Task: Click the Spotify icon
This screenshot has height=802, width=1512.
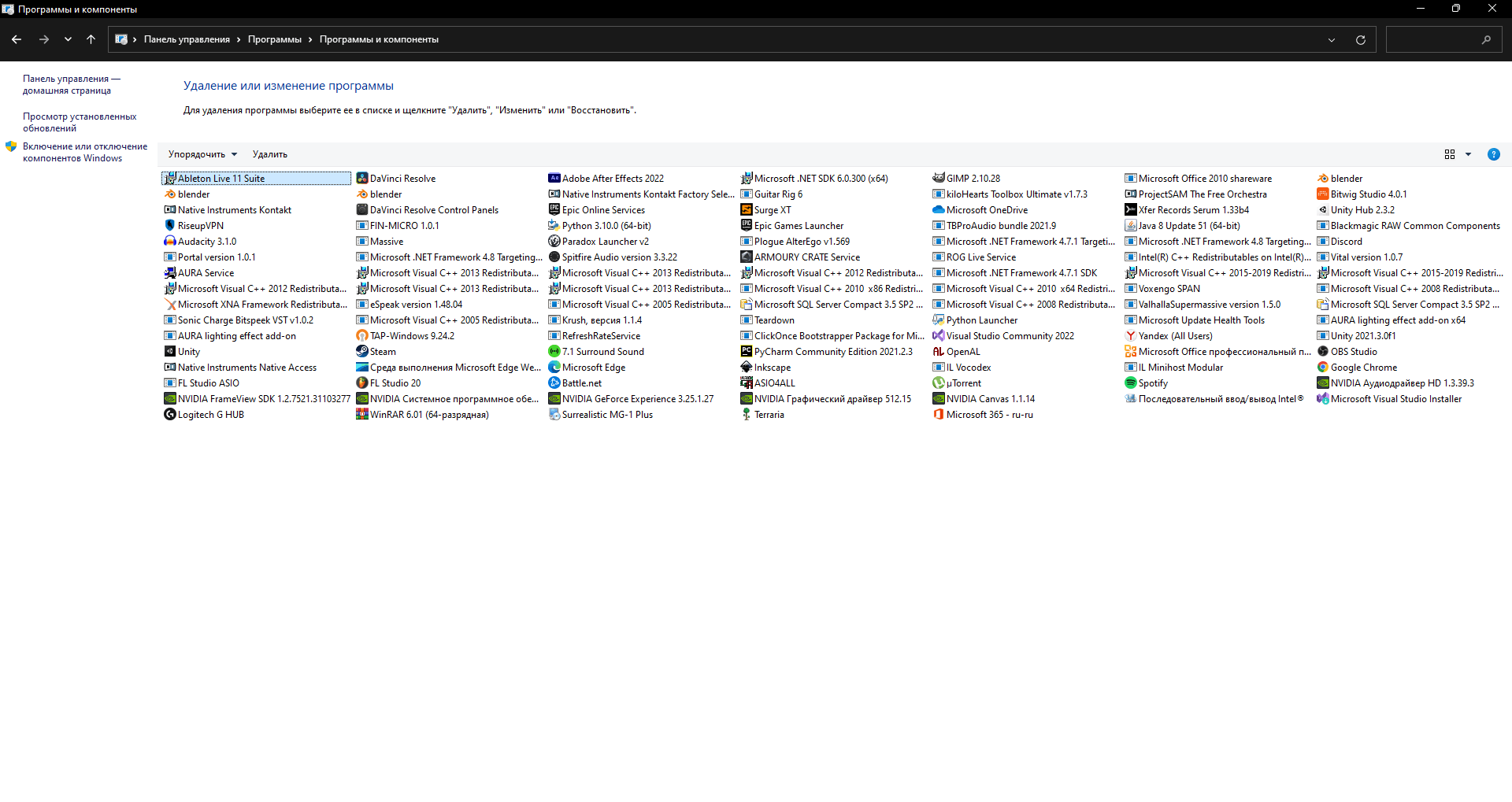Action: 1131,383
